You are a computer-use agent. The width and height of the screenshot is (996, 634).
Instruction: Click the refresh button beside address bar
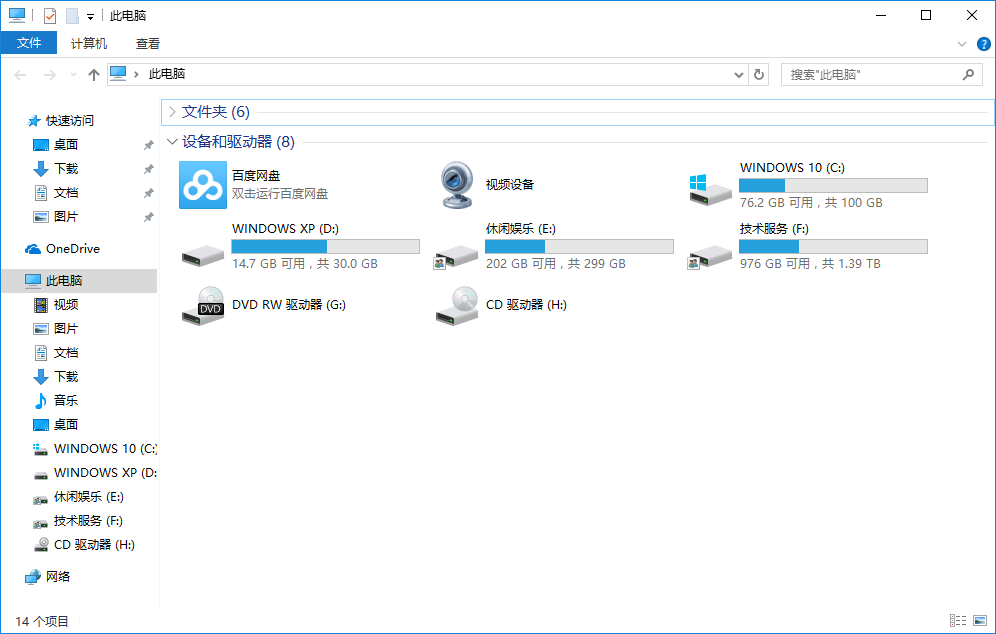tap(759, 75)
